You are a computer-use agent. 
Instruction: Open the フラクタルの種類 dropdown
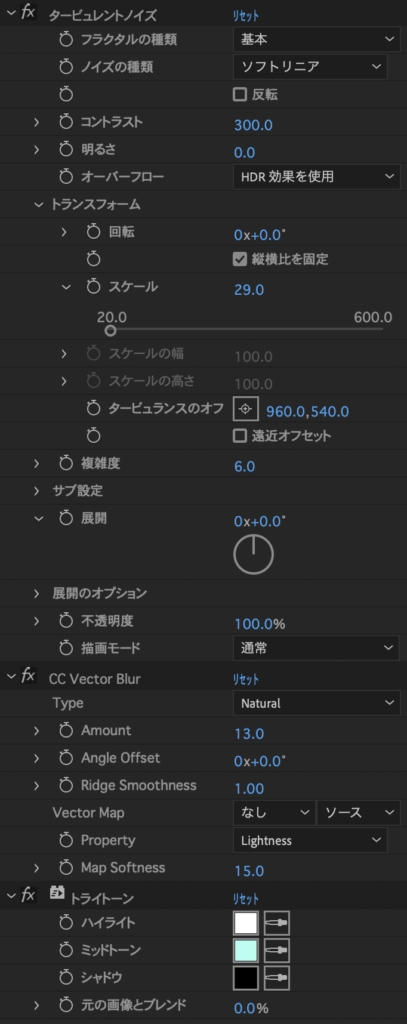[x=316, y=40]
